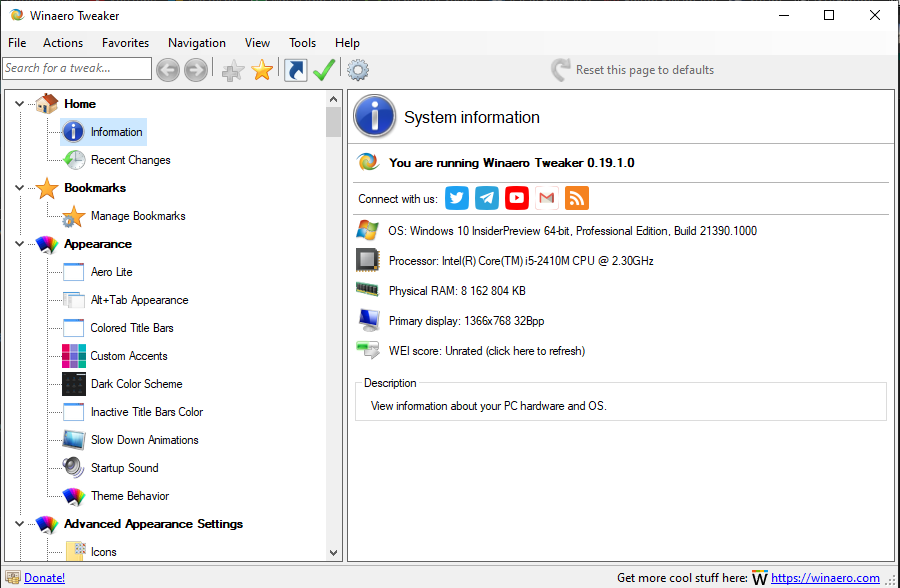Open the Navigation menu
Viewport: 900px width, 588px height.
(197, 42)
